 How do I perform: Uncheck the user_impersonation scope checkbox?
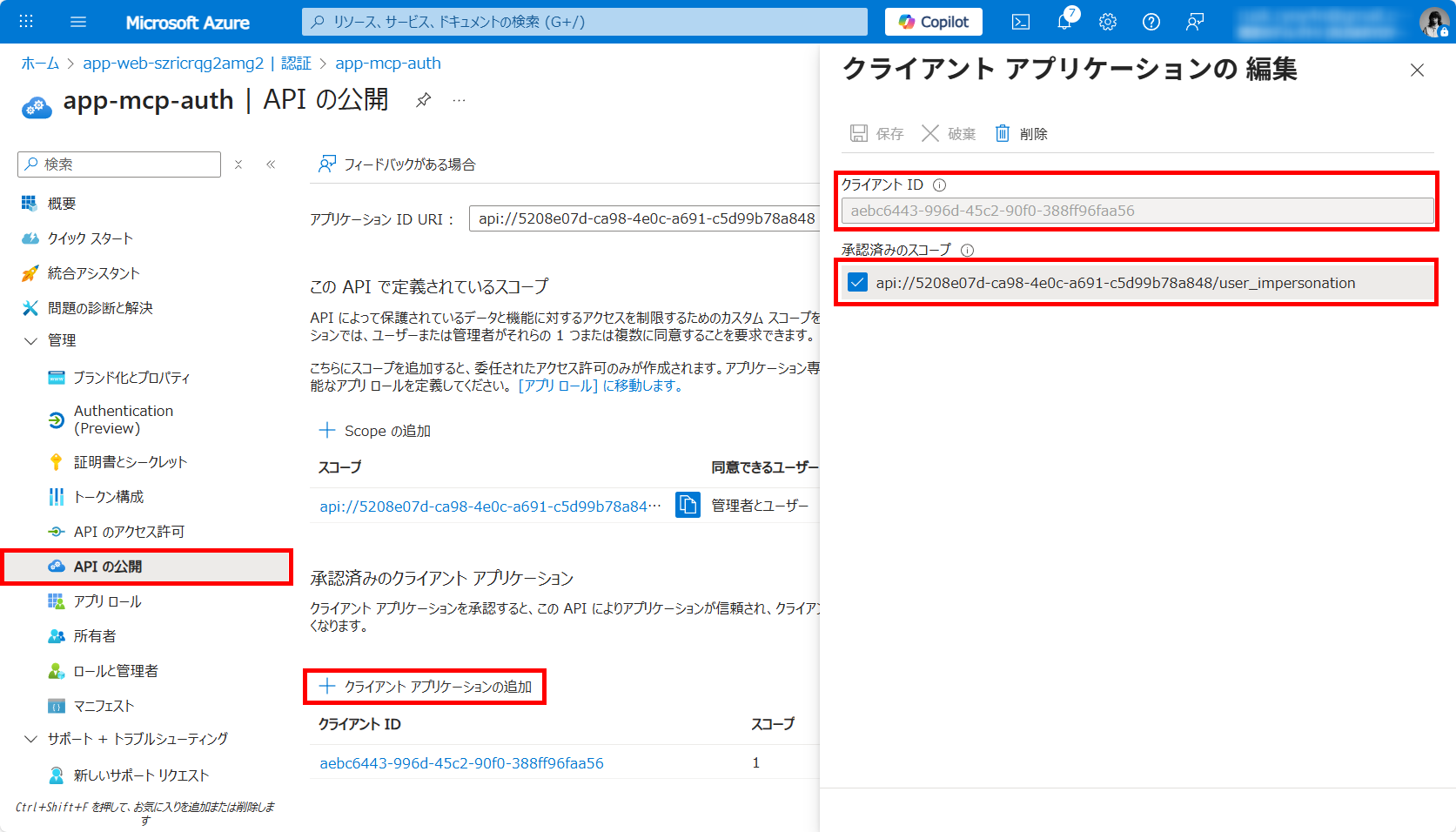[x=858, y=283]
